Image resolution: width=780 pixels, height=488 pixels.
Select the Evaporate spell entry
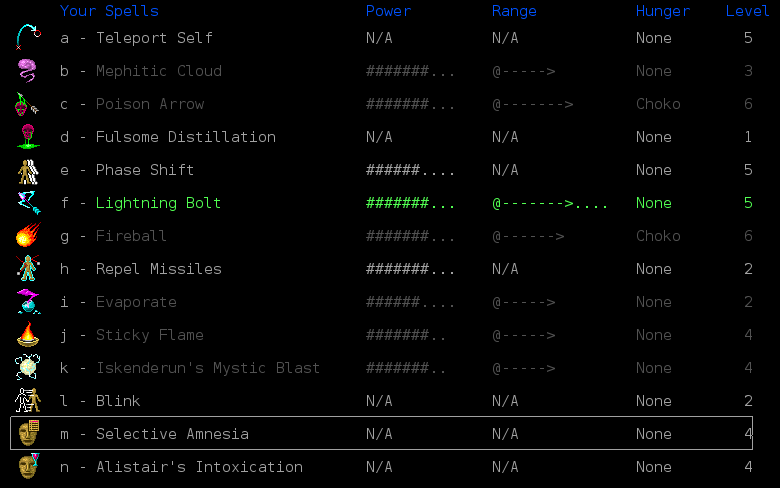136,302
